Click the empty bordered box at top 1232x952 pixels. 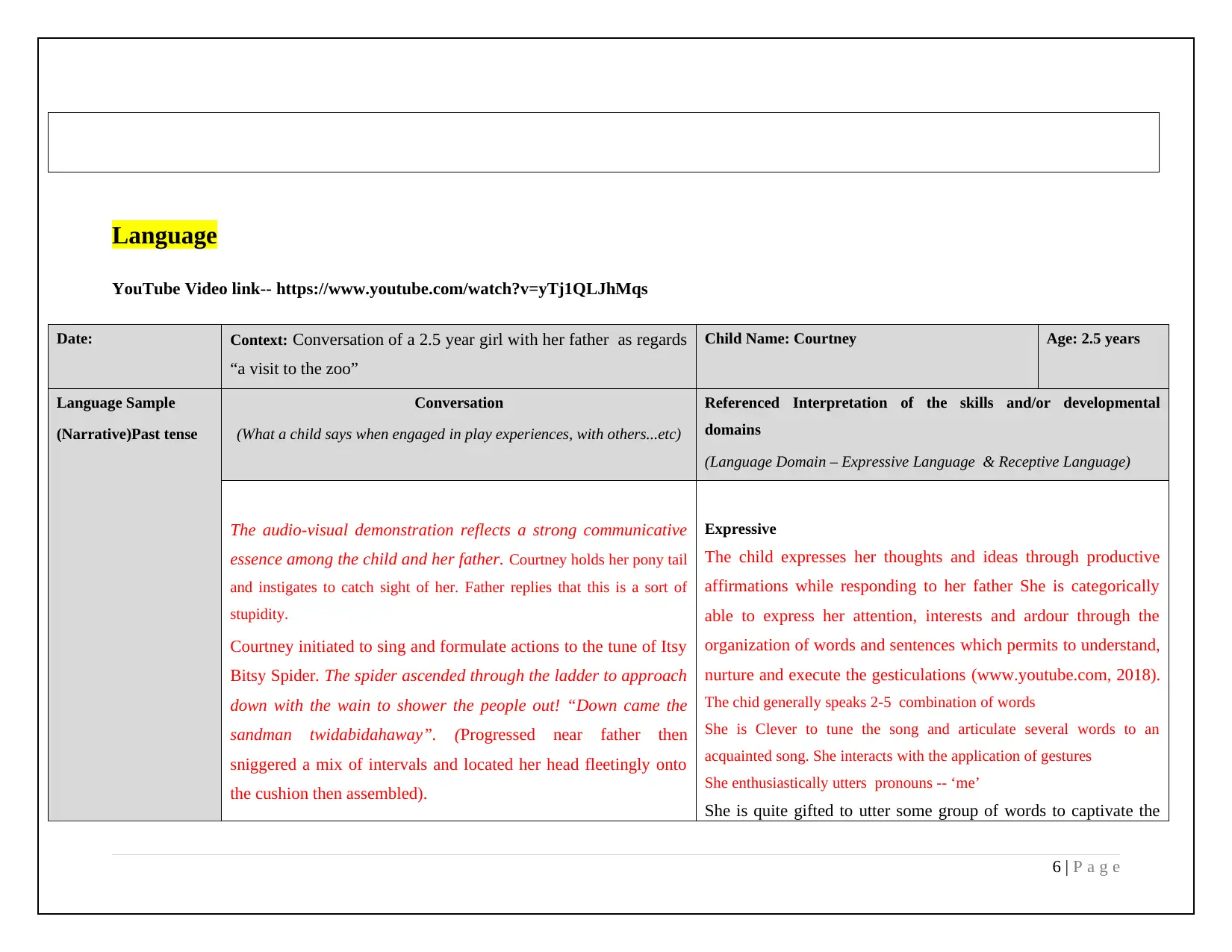pos(603,142)
